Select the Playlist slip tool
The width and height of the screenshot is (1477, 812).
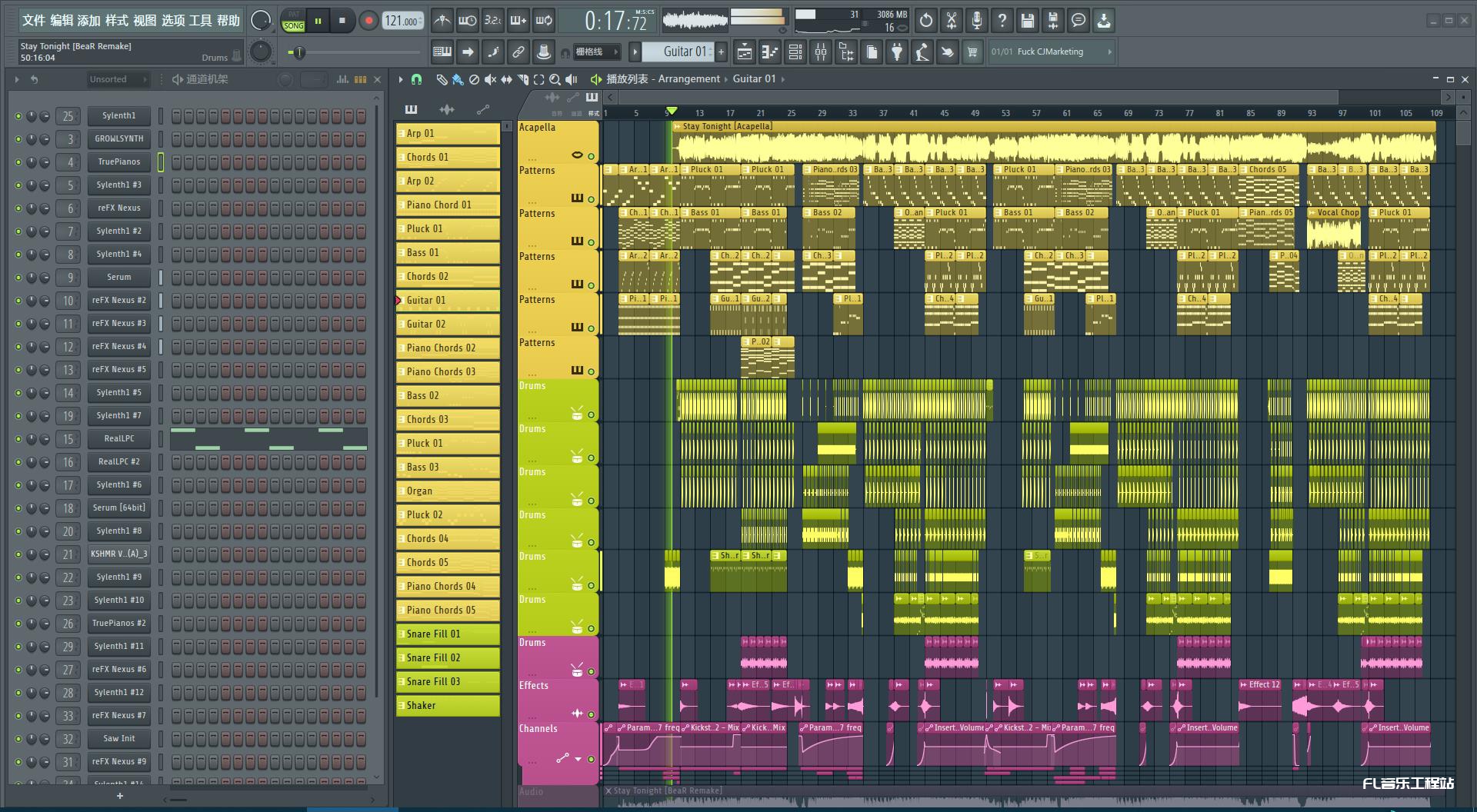506,79
